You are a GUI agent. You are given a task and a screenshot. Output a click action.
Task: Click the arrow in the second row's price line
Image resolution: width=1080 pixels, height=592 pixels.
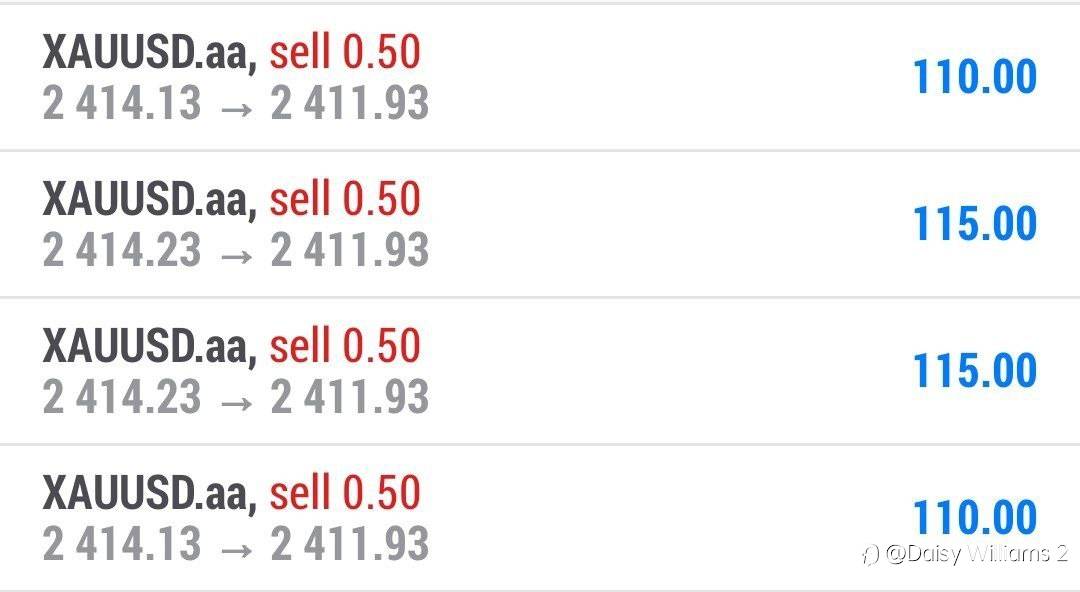coord(236,256)
